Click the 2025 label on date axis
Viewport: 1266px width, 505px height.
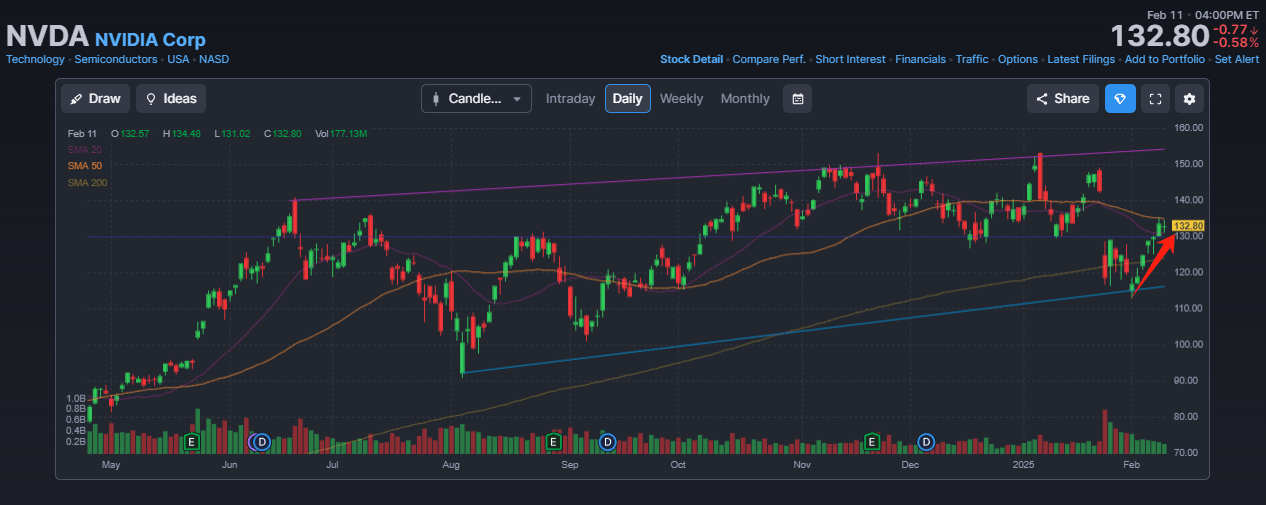[1022, 465]
